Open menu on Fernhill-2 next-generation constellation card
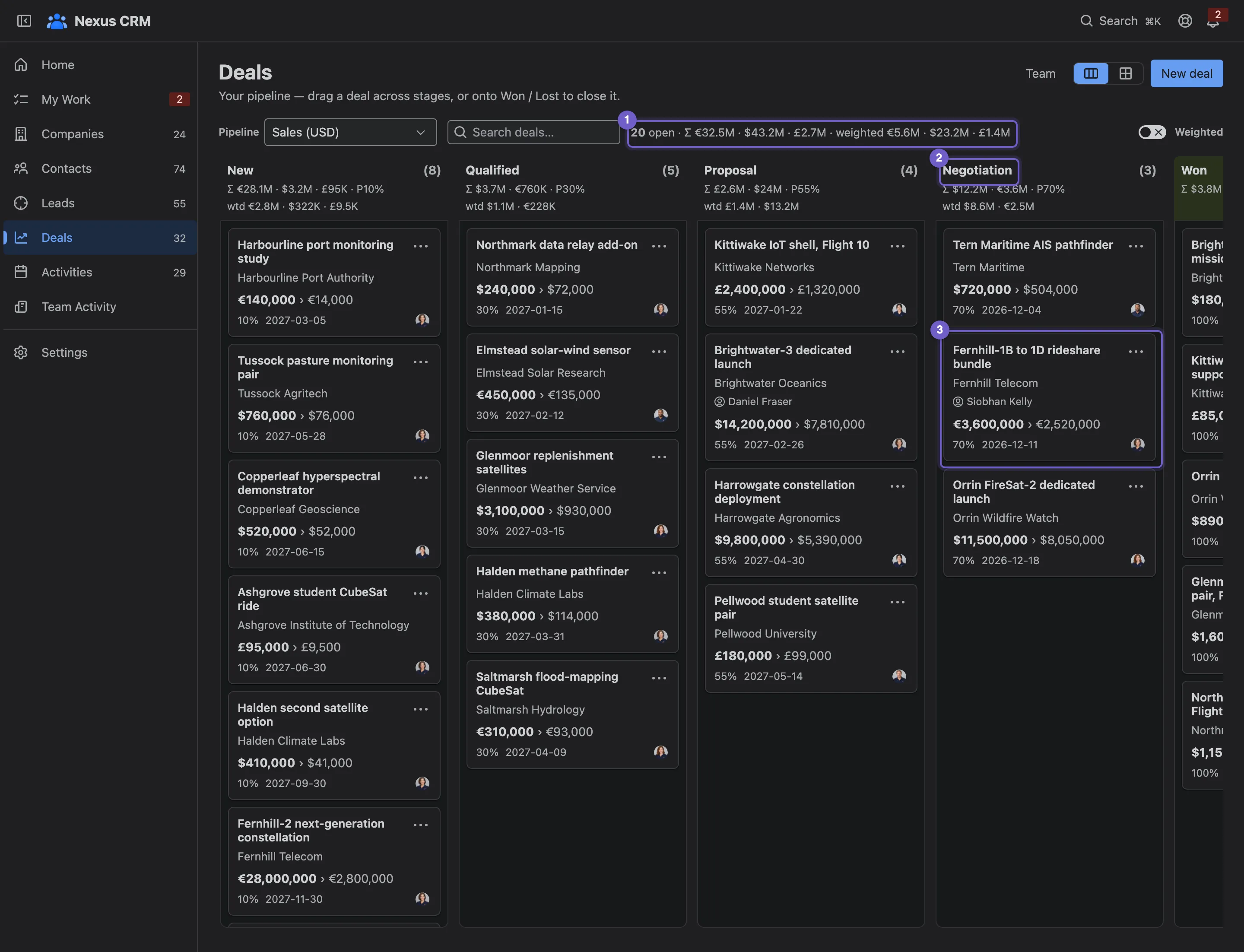This screenshot has height=952, width=1244. (x=421, y=825)
